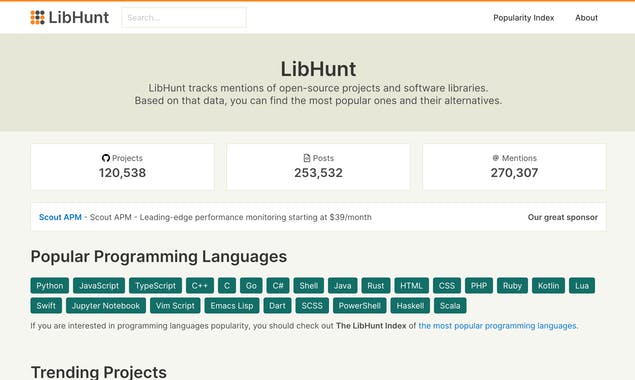
Task: Select the Python language tag
Action: coord(50,286)
